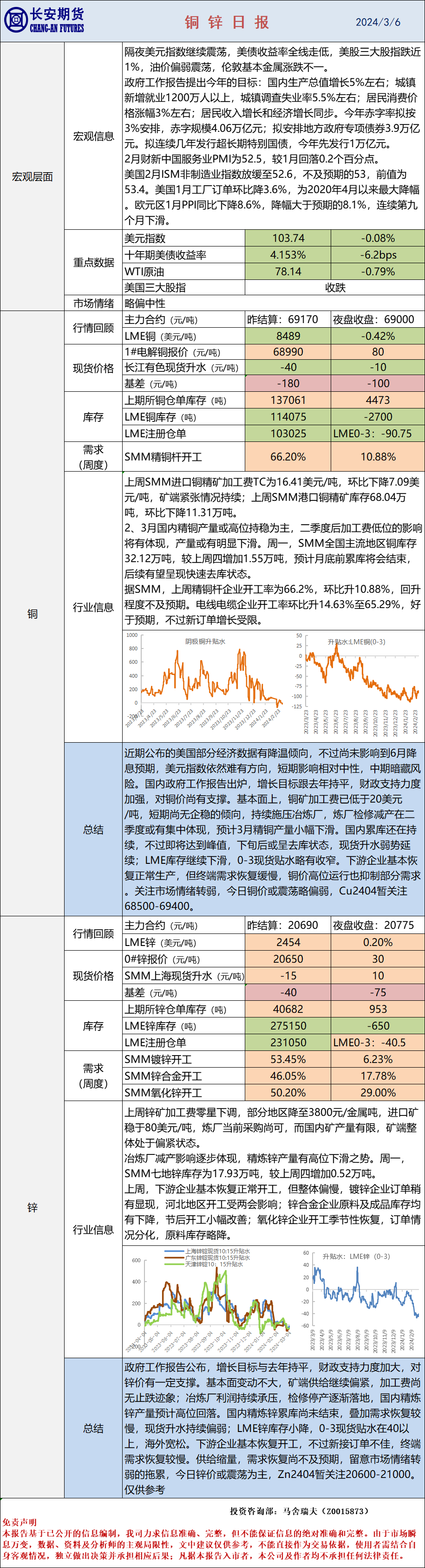
Task: Click the SMM精铜杆开工 change 10.88%
Action: (x=378, y=457)
